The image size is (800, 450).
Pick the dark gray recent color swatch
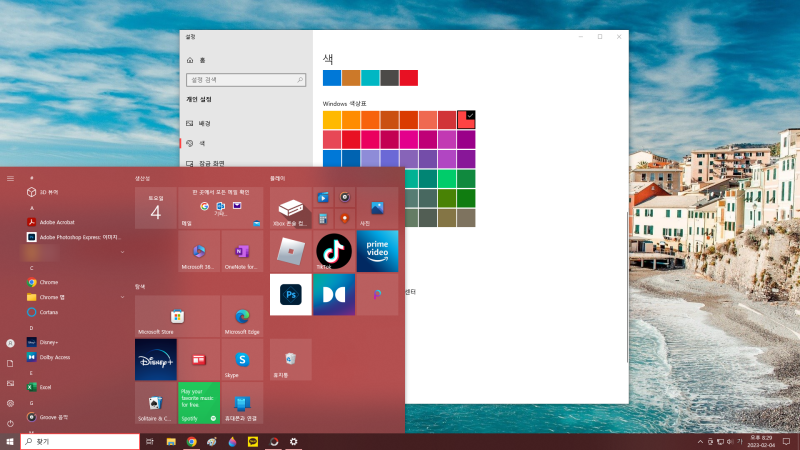[x=389, y=78]
